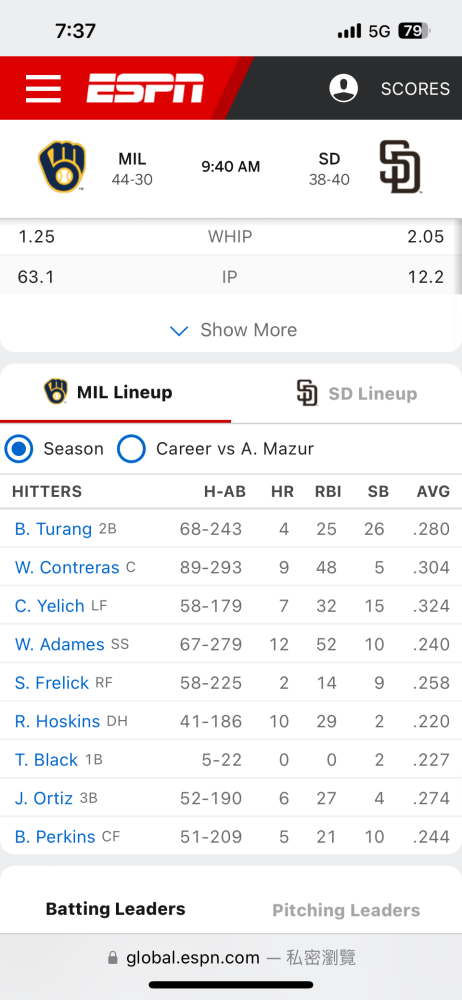The height and width of the screenshot is (1000, 462).
Task: Click the Show More chevron arrow
Action: point(179,331)
